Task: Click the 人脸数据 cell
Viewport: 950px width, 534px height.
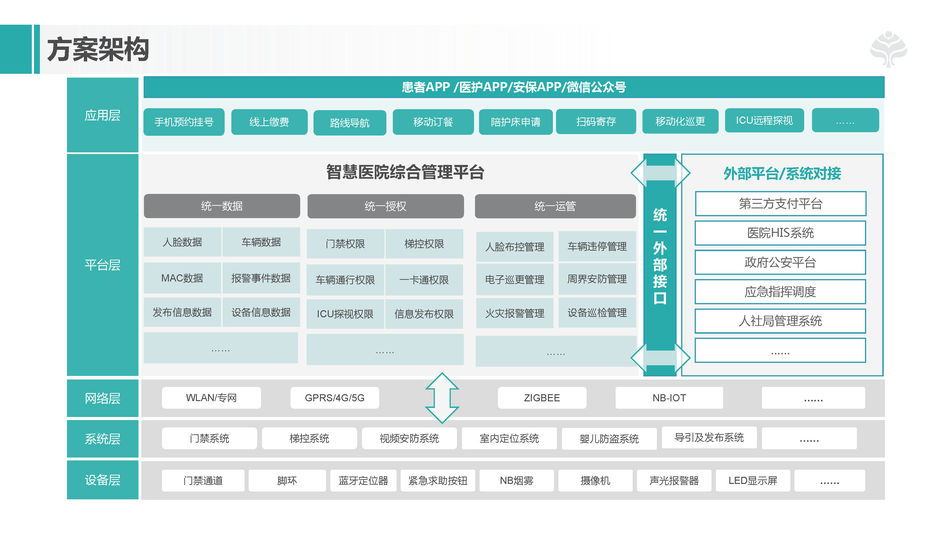Action: pyautogui.click(x=182, y=243)
